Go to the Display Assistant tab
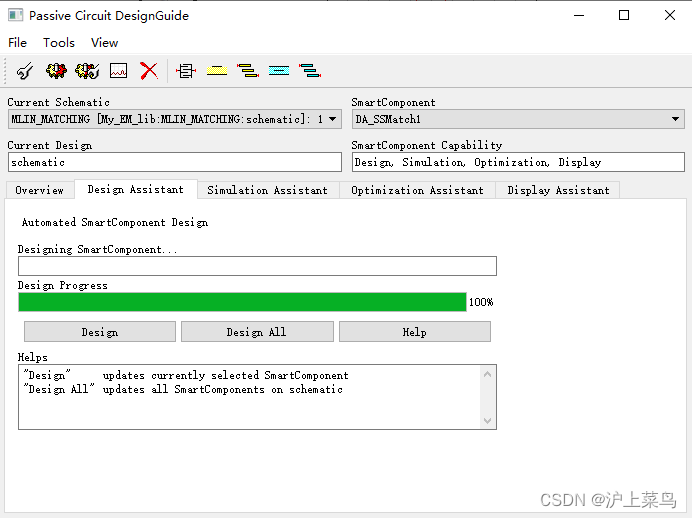This screenshot has width=692, height=518. pos(558,190)
